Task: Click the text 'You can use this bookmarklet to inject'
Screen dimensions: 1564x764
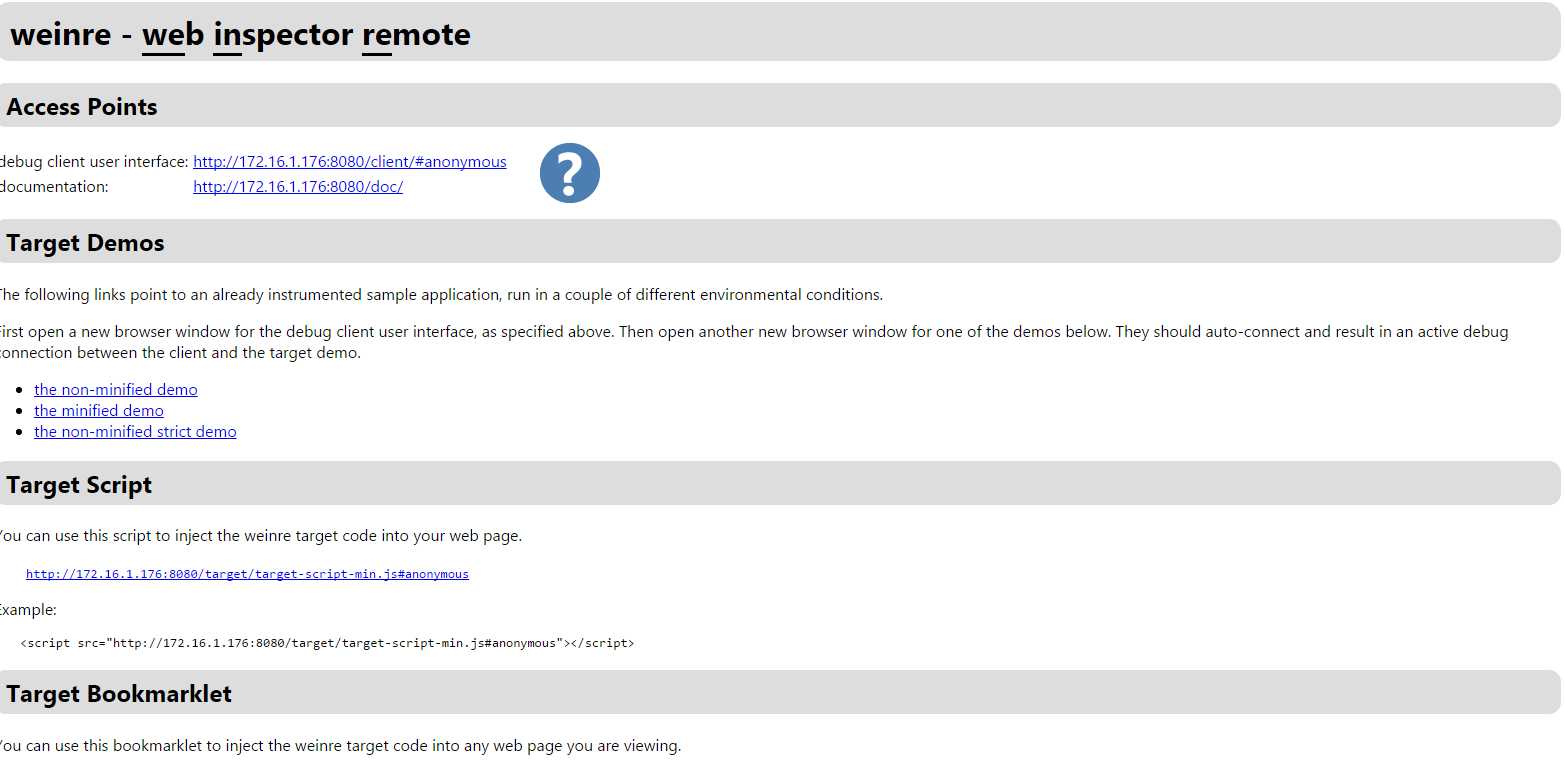Action: (x=130, y=745)
